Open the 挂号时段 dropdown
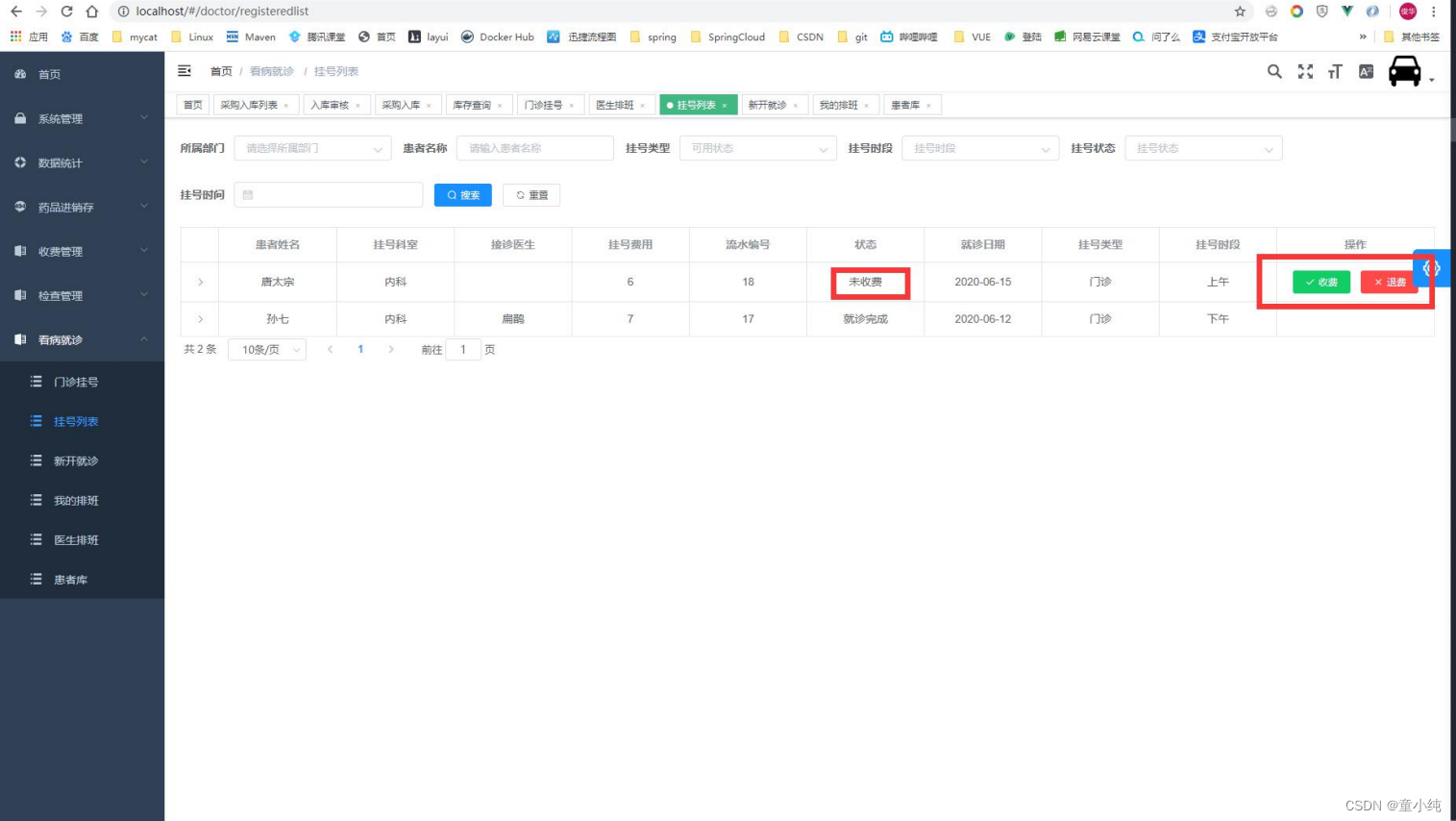1456x821 pixels. (x=980, y=148)
